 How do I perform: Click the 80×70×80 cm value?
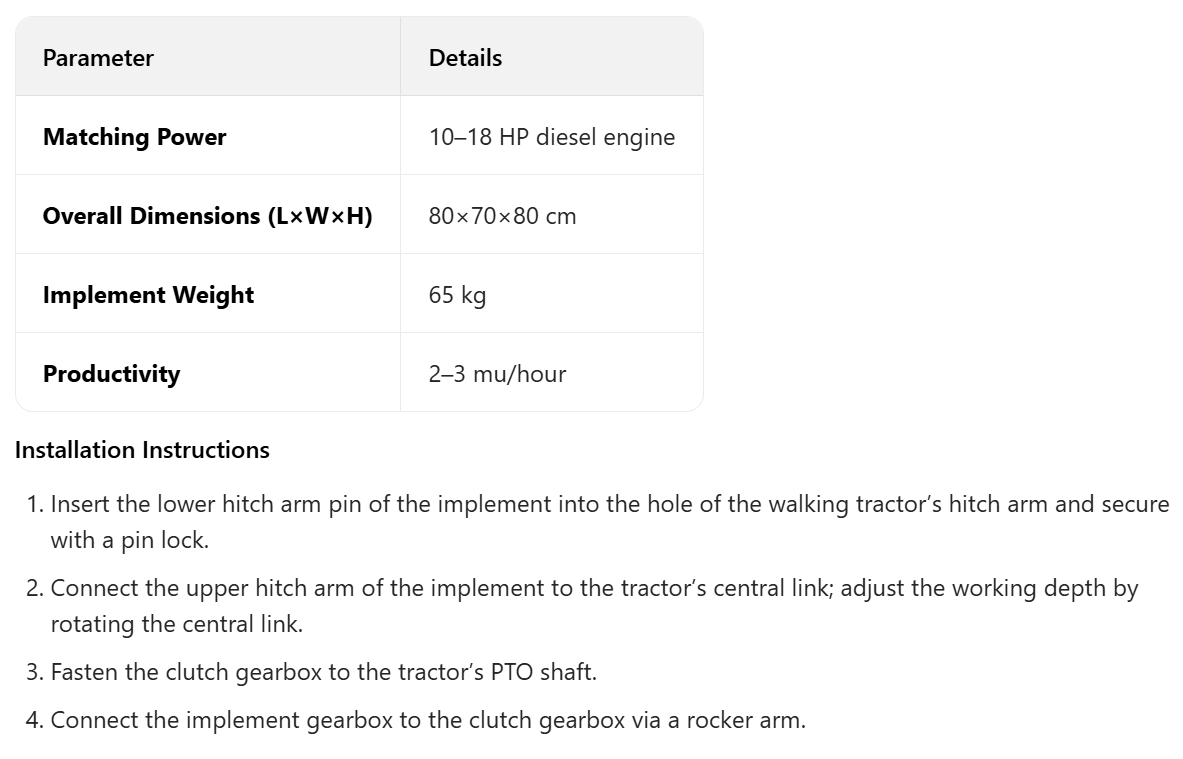point(502,216)
